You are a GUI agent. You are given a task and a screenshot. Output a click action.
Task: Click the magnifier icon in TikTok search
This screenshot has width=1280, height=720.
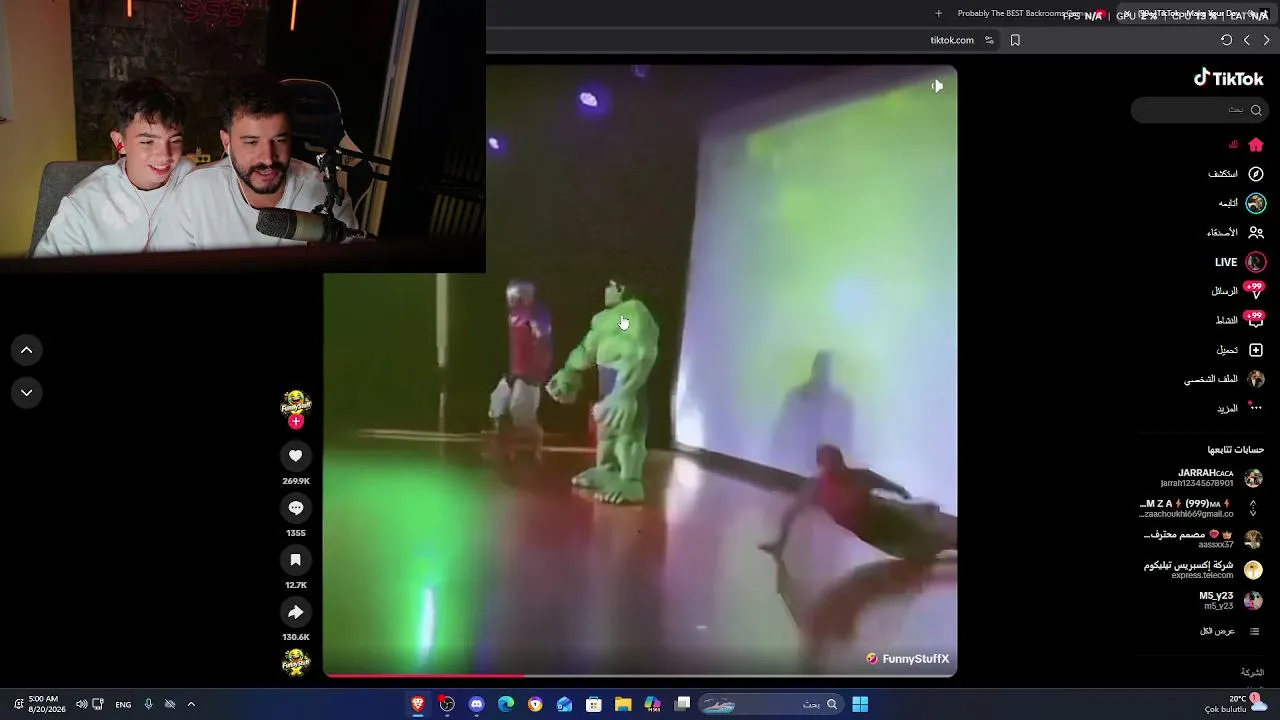[x=1256, y=110]
